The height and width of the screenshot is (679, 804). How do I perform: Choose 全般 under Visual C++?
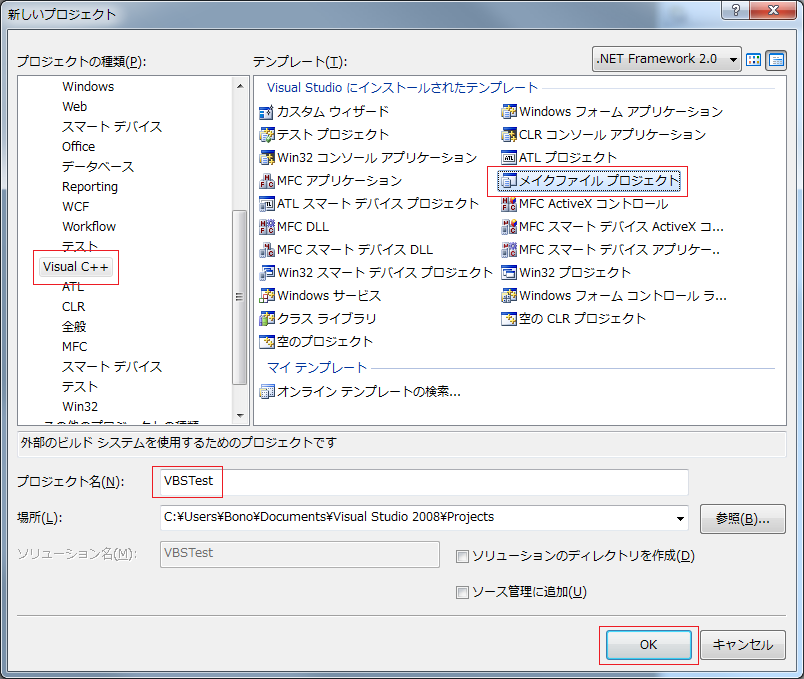click(74, 327)
